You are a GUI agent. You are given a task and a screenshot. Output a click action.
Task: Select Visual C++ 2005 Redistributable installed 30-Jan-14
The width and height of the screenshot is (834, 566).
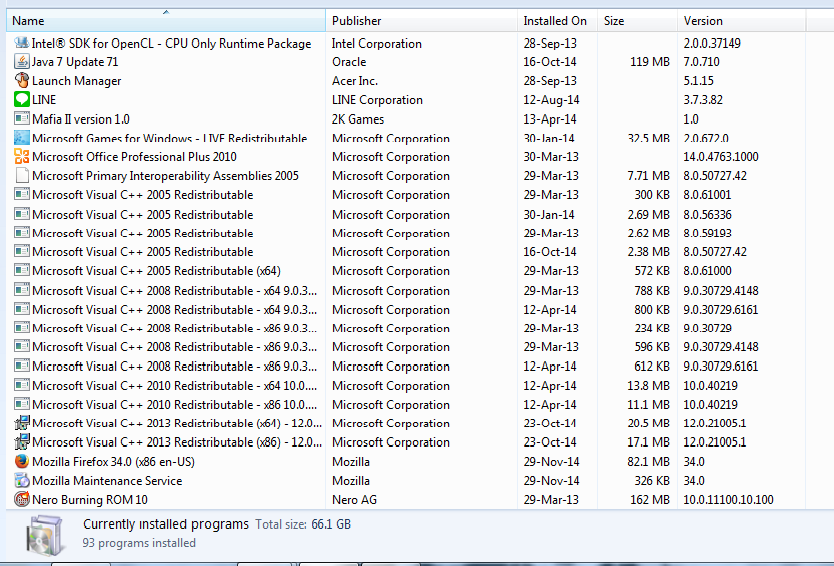click(143, 215)
